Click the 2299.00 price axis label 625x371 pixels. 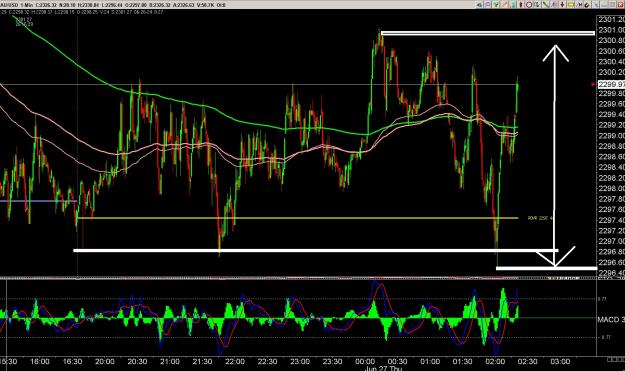(x=611, y=135)
